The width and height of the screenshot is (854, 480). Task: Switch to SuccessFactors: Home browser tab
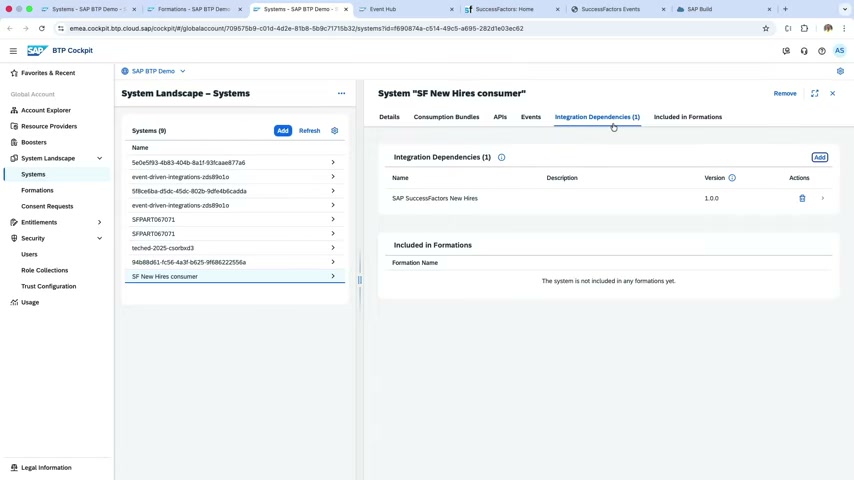tap(512, 9)
